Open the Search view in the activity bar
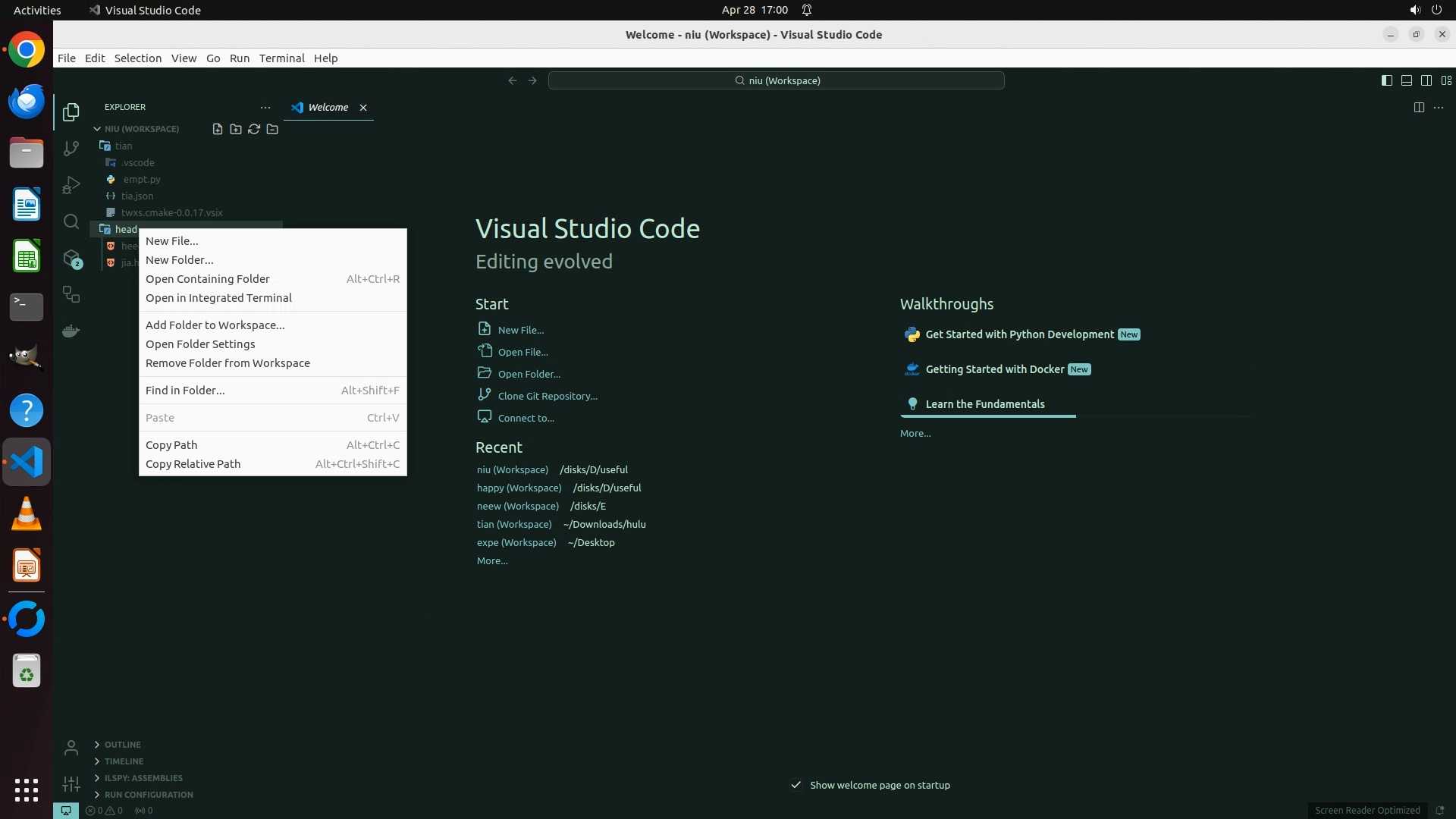This screenshot has height=819, width=1456. (x=71, y=221)
